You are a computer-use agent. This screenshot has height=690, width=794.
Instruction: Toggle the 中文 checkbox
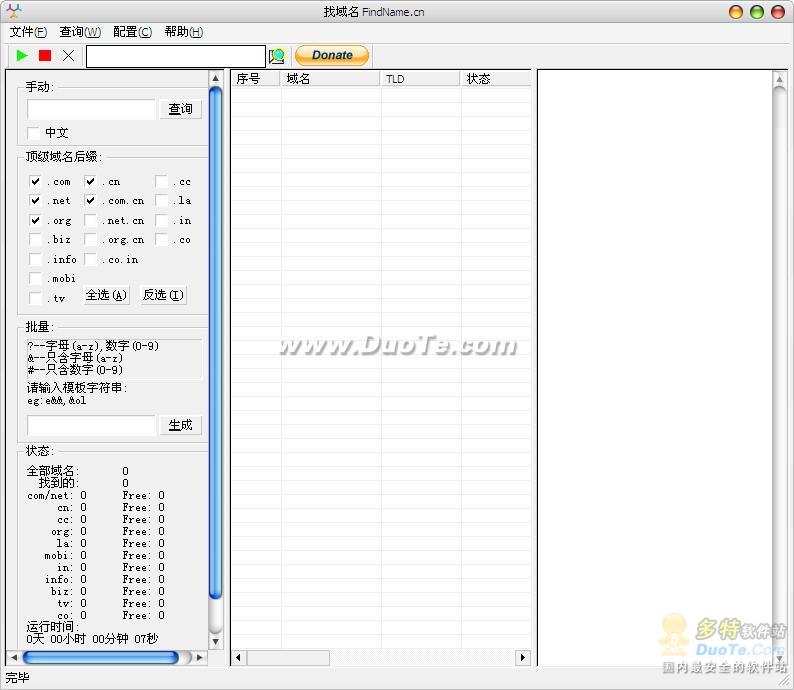pyautogui.click(x=34, y=133)
